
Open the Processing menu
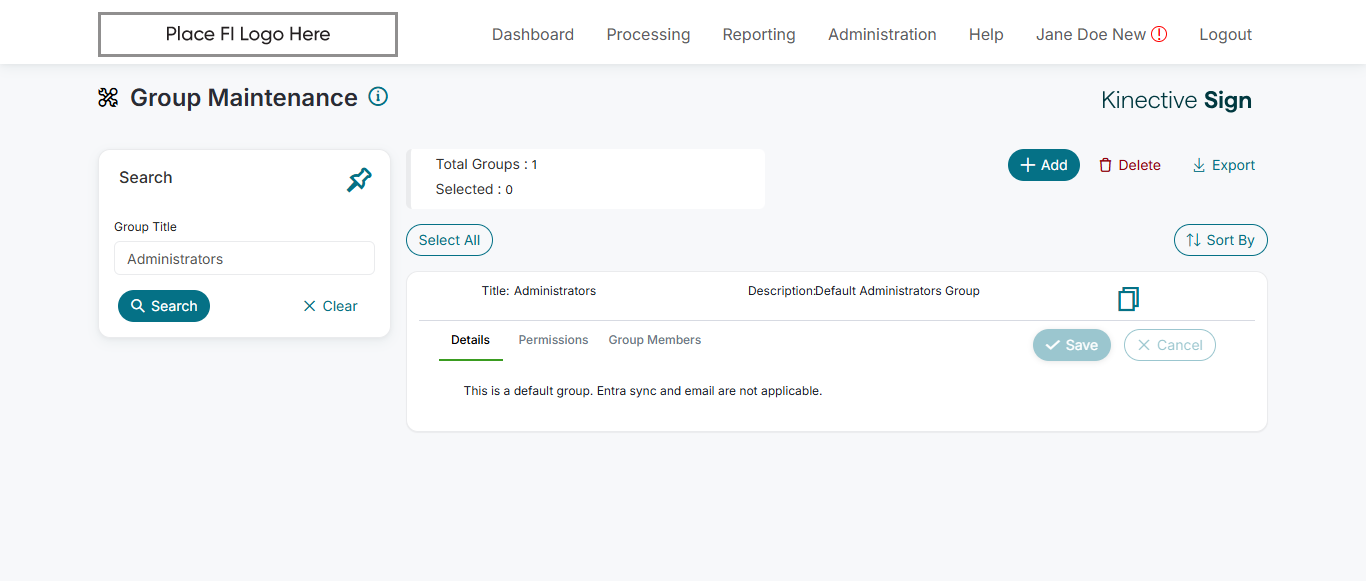648,34
